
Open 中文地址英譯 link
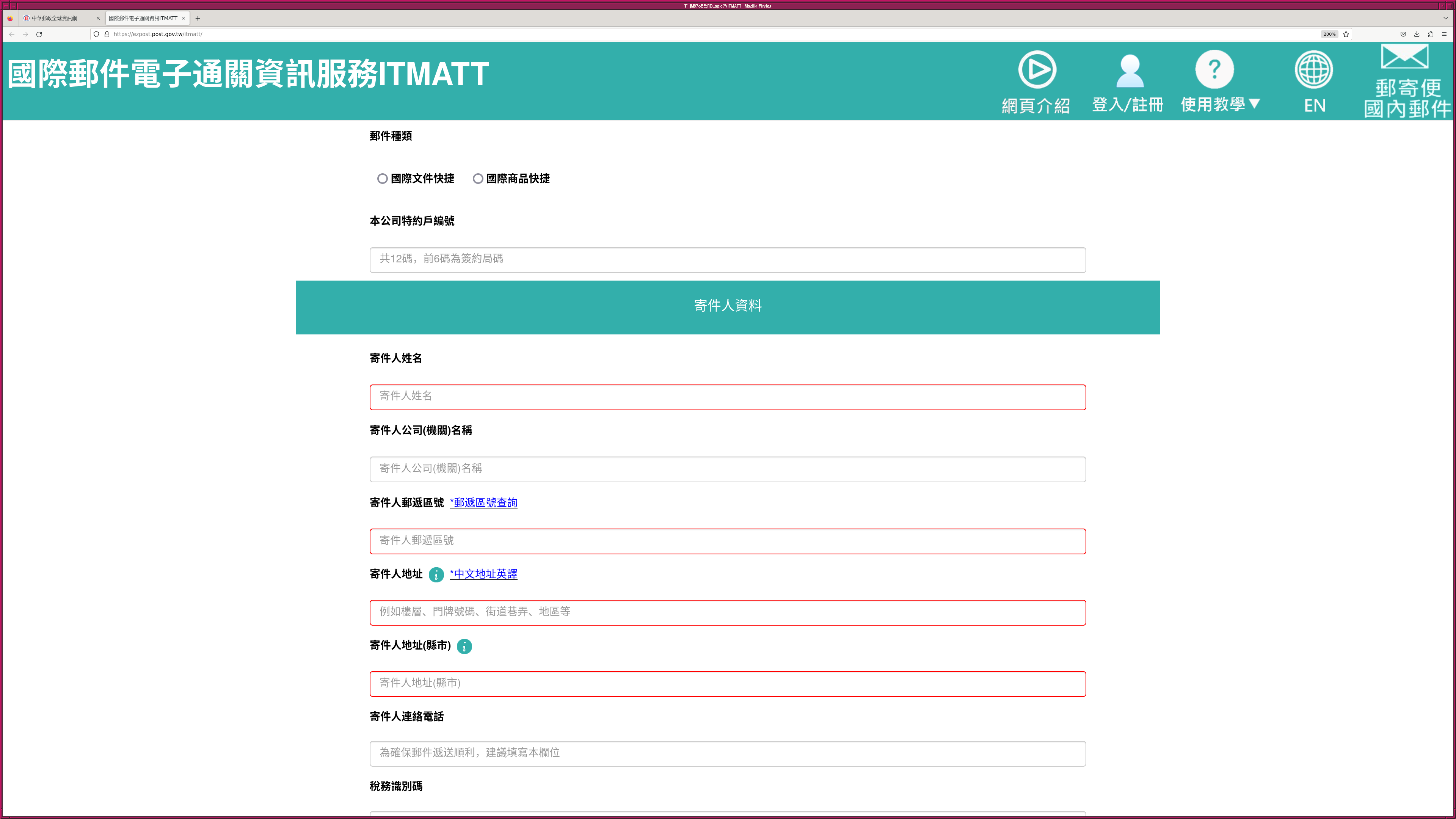pos(484,574)
